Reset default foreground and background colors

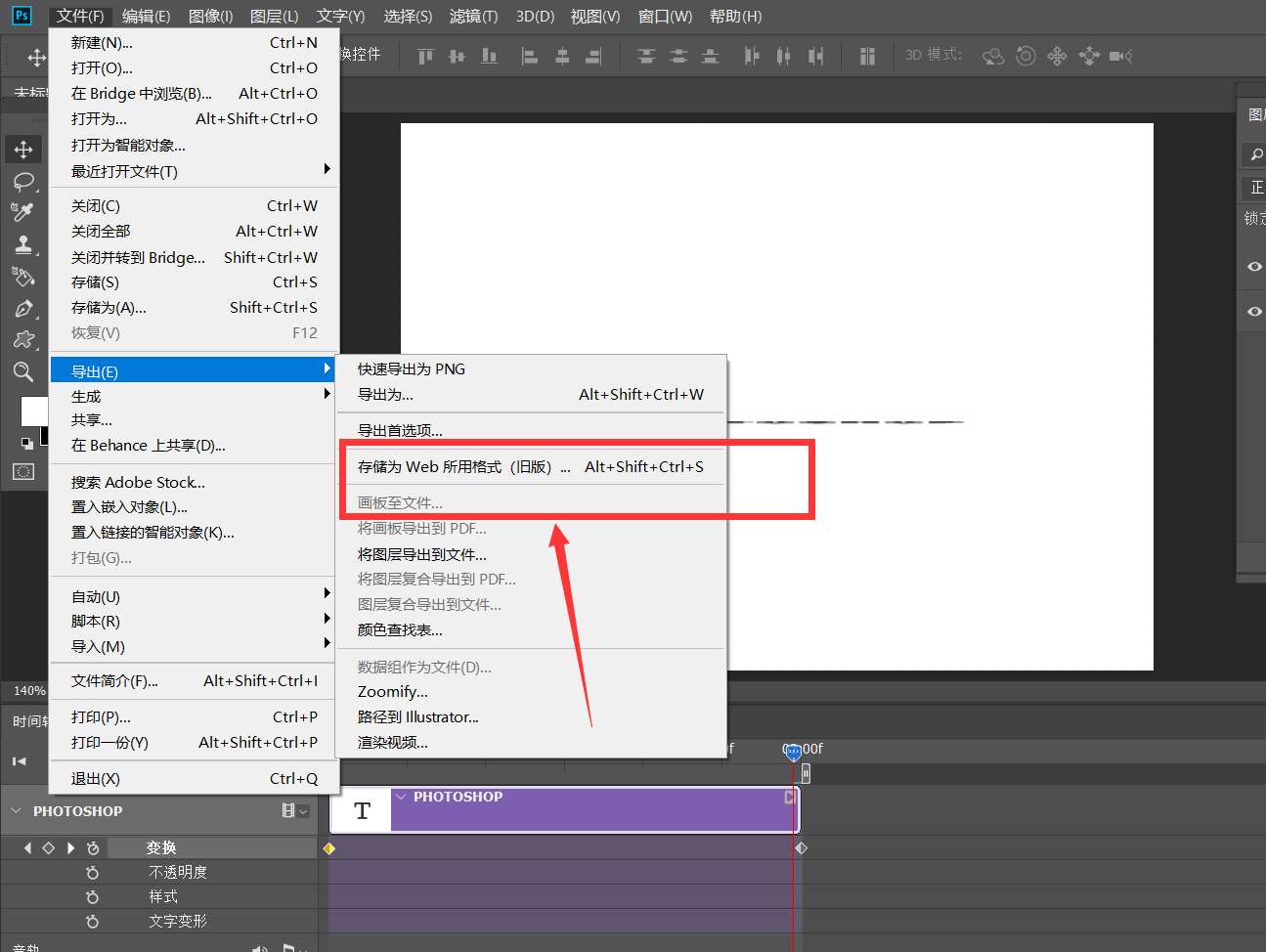click(26, 444)
